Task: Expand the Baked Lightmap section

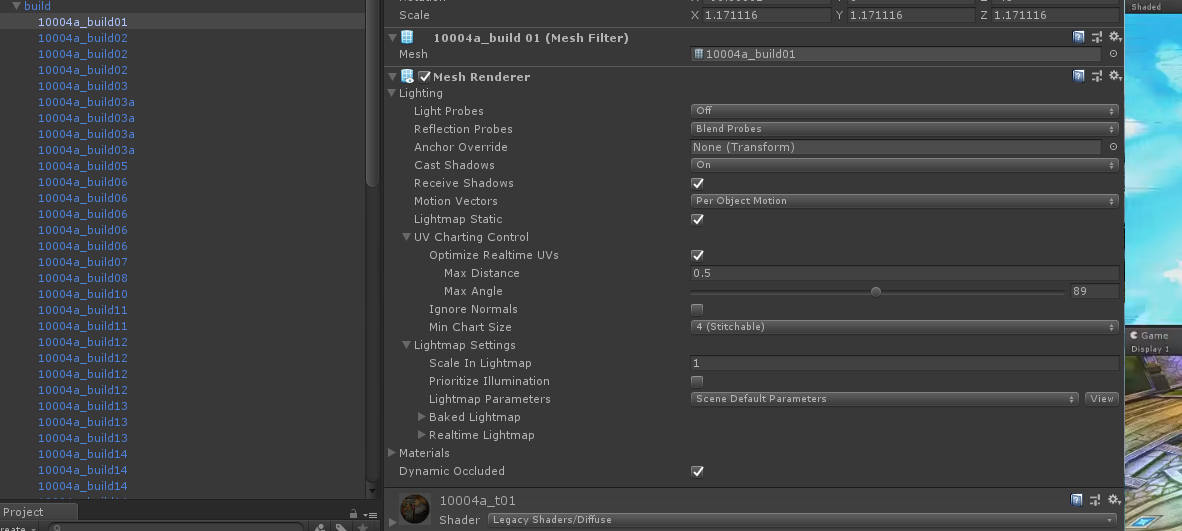Action: tap(421, 416)
